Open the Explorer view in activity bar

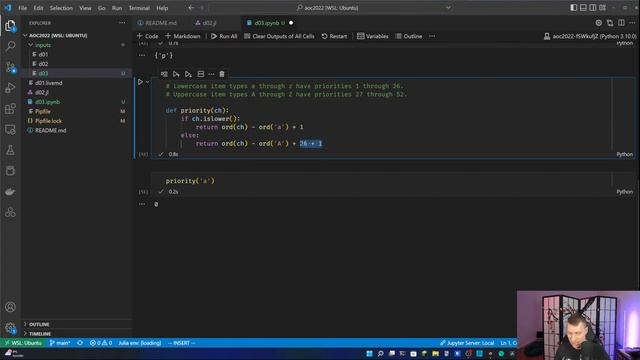(x=10, y=26)
